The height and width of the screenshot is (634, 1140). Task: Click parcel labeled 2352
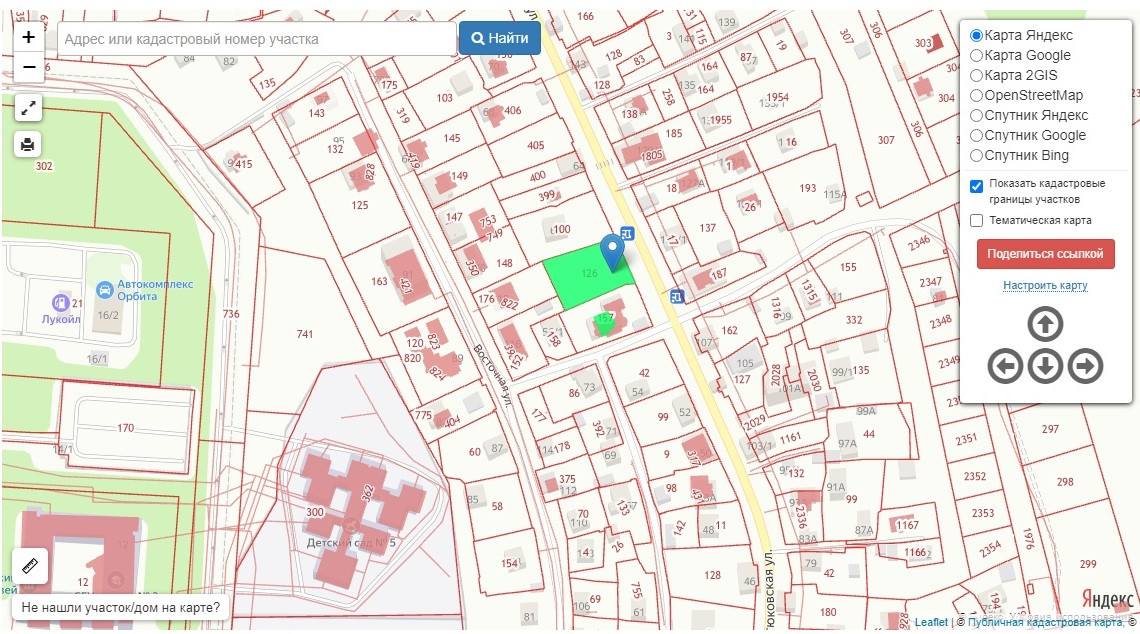(975, 476)
